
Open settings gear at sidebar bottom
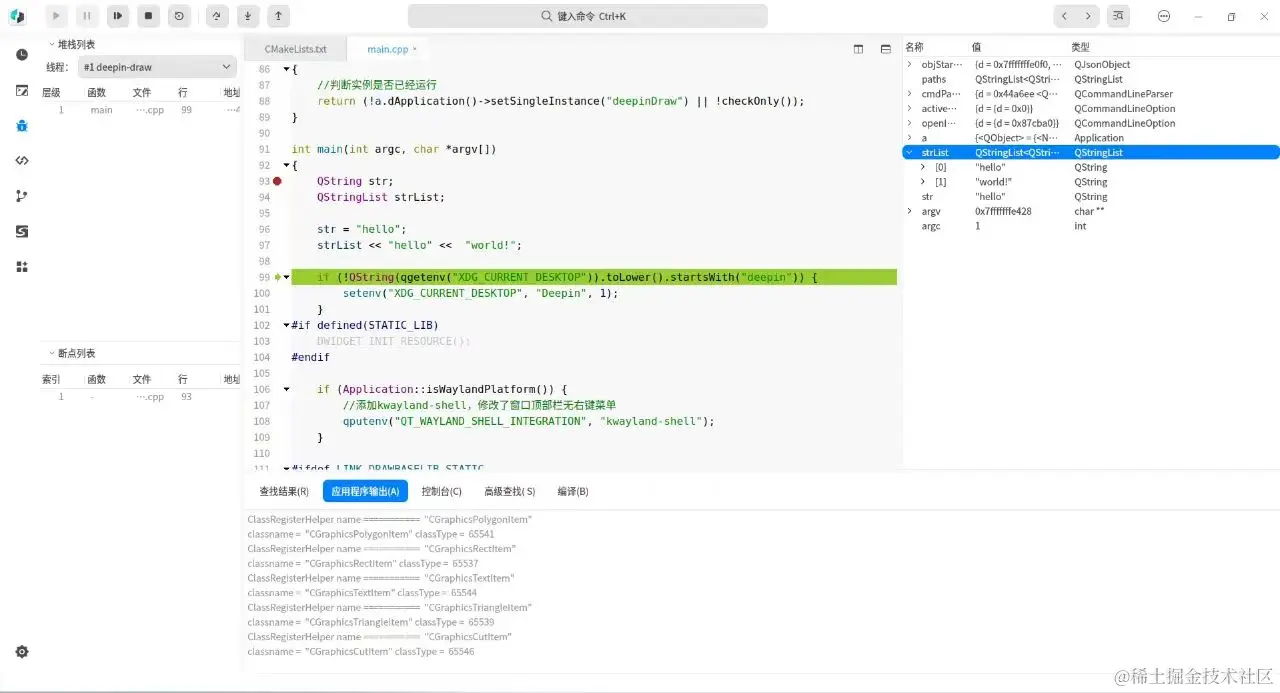tap(22, 652)
